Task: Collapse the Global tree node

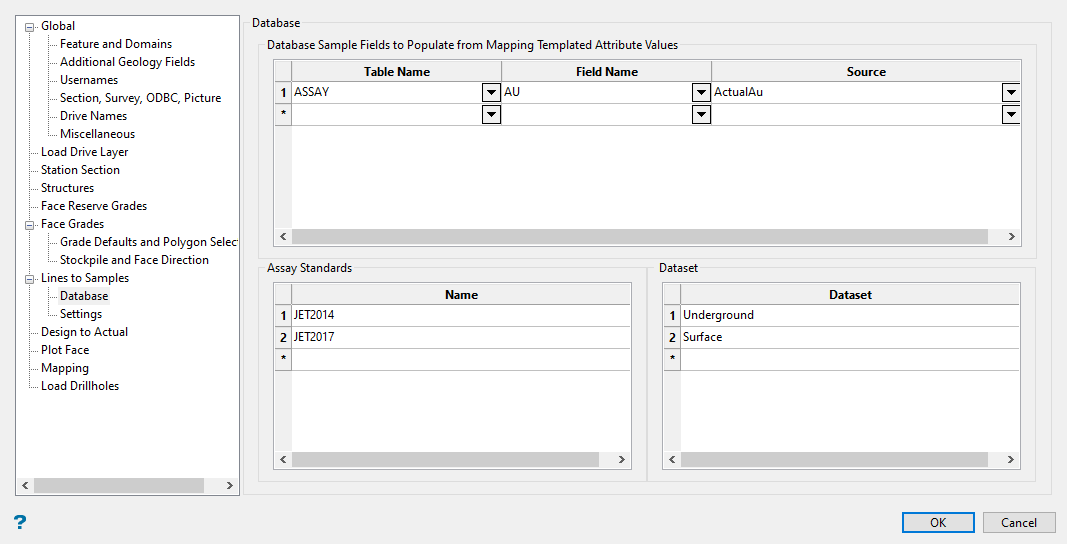Action: click(x=30, y=26)
